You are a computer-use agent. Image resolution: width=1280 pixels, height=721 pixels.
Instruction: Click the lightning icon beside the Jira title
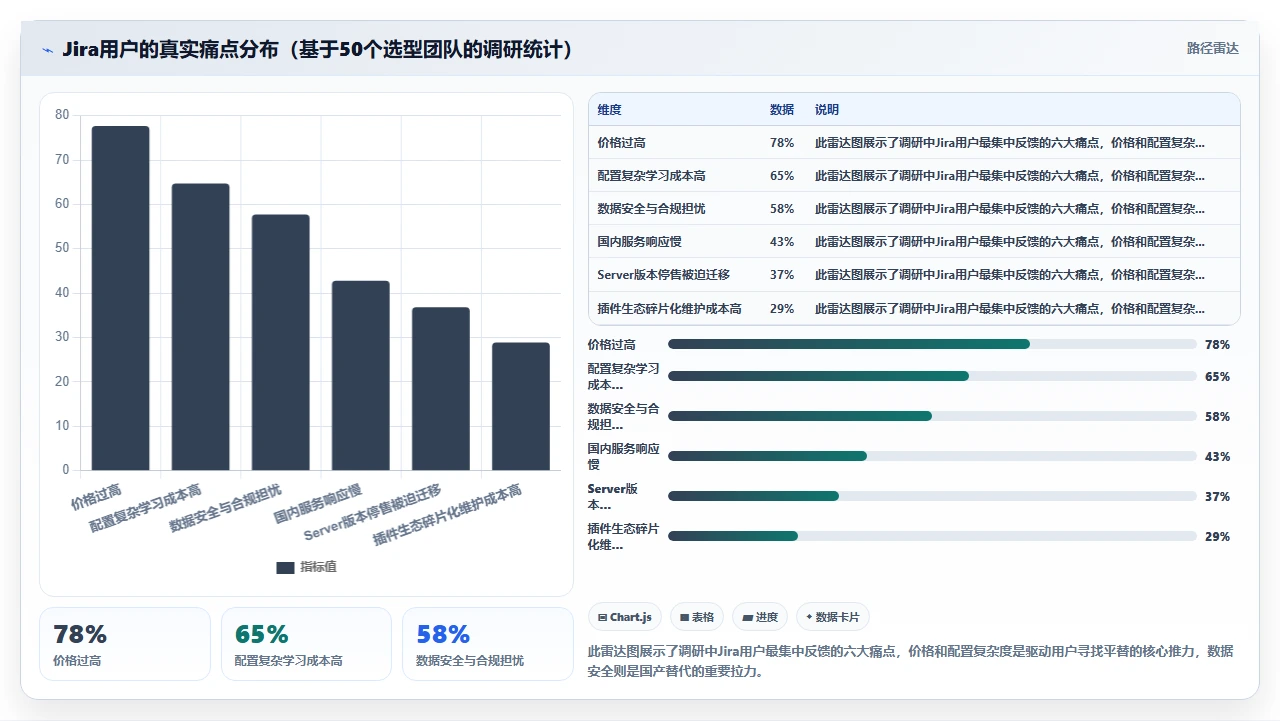coord(47,50)
